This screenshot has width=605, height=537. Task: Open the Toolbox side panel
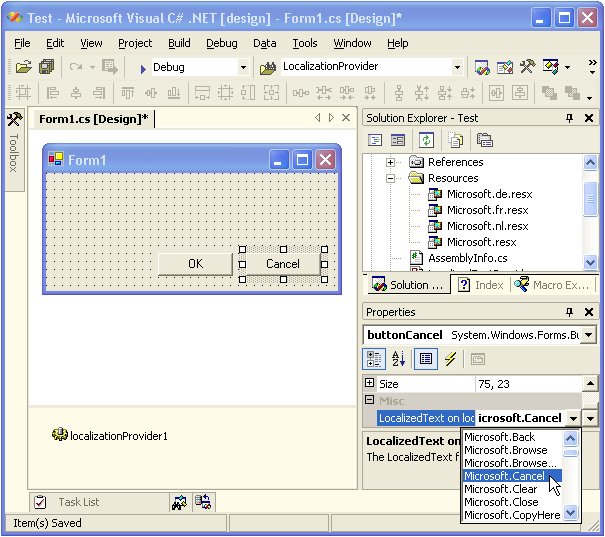[x=14, y=150]
